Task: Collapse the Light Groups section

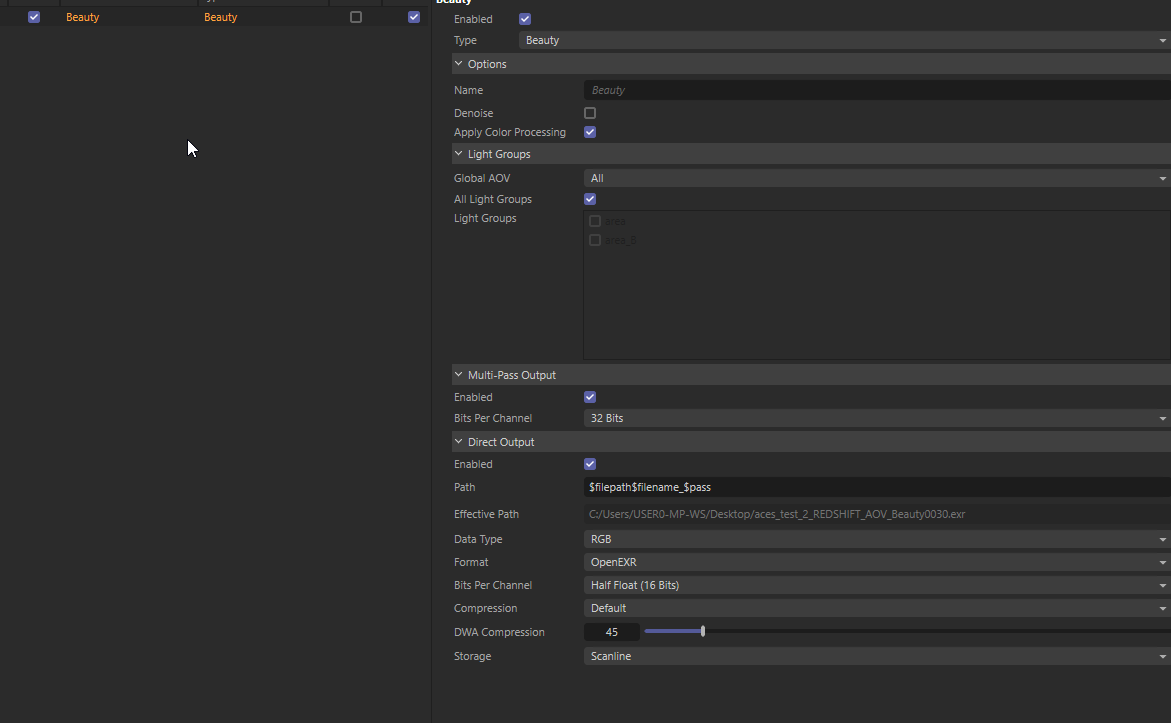Action: coord(459,153)
